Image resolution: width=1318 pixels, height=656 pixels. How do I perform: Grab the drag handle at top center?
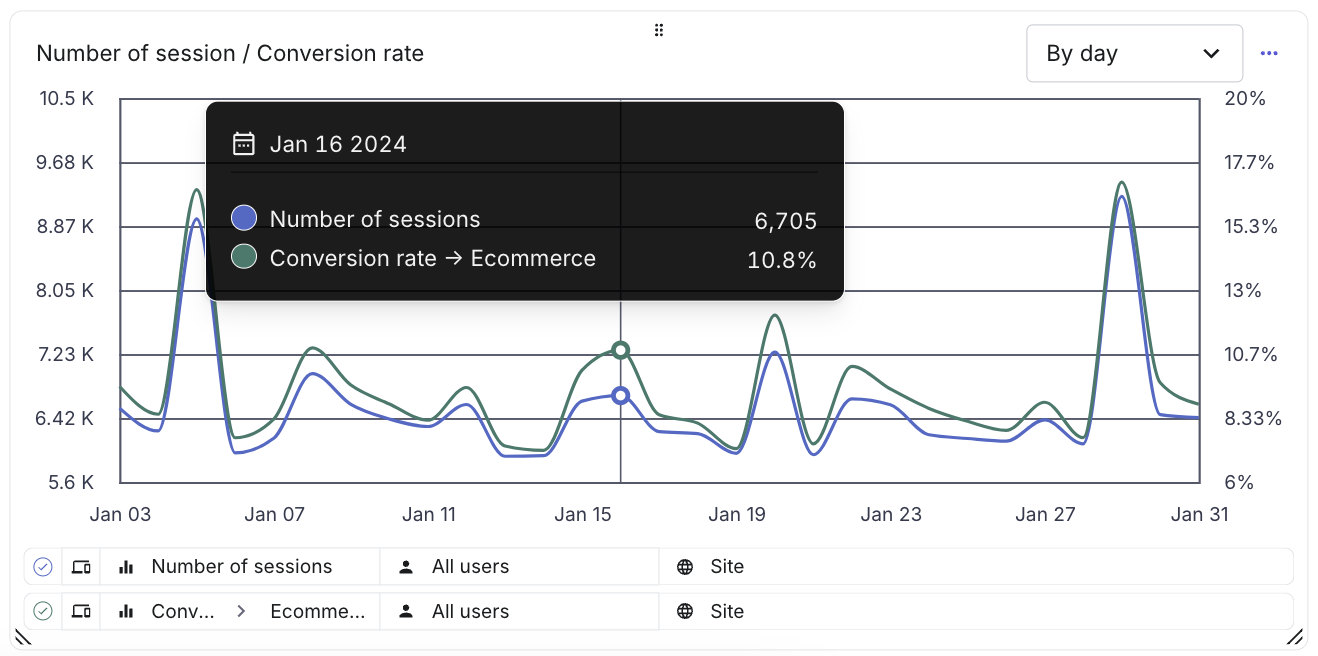[x=659, y=30]
